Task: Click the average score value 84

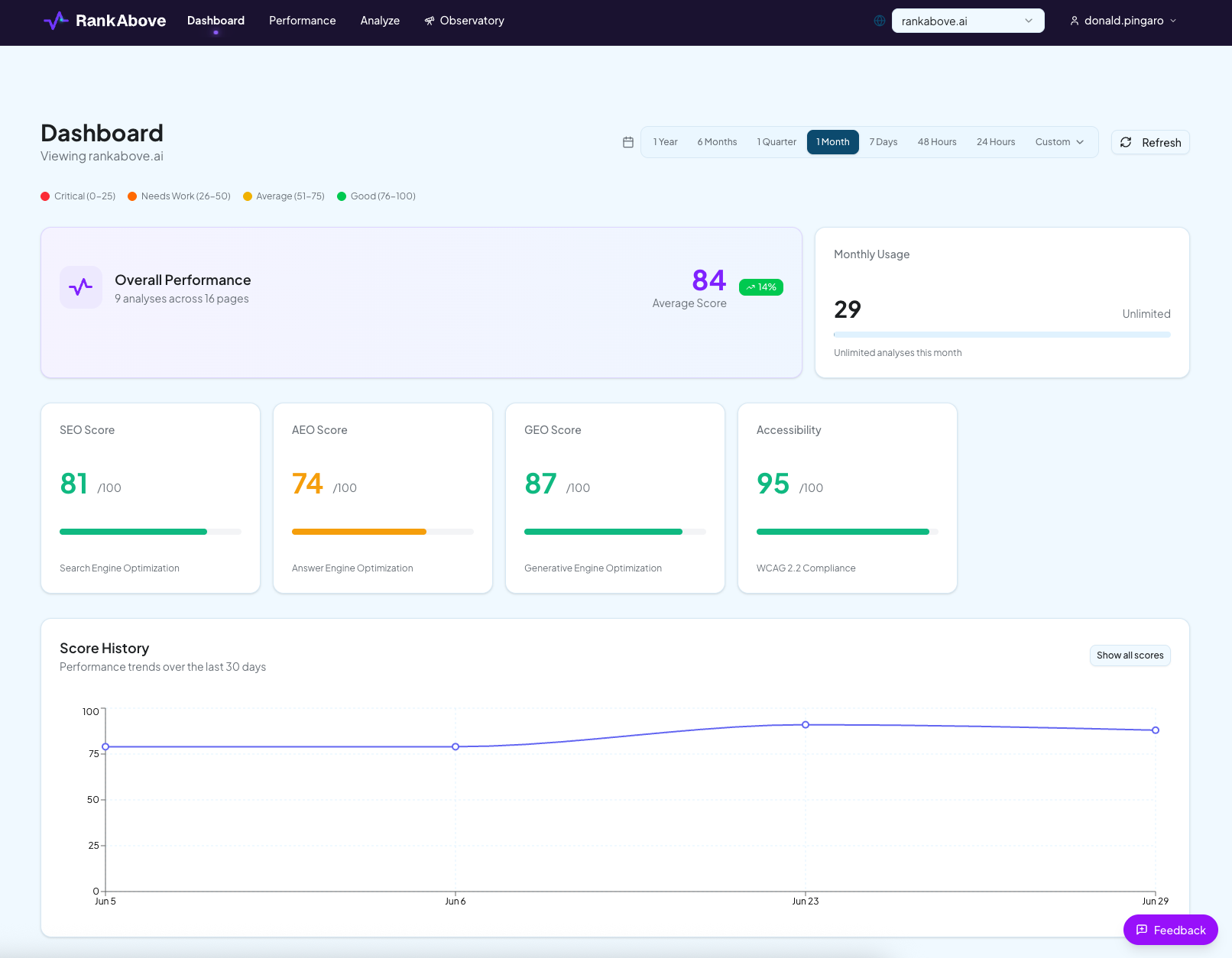Action: [x=709, y=280]
